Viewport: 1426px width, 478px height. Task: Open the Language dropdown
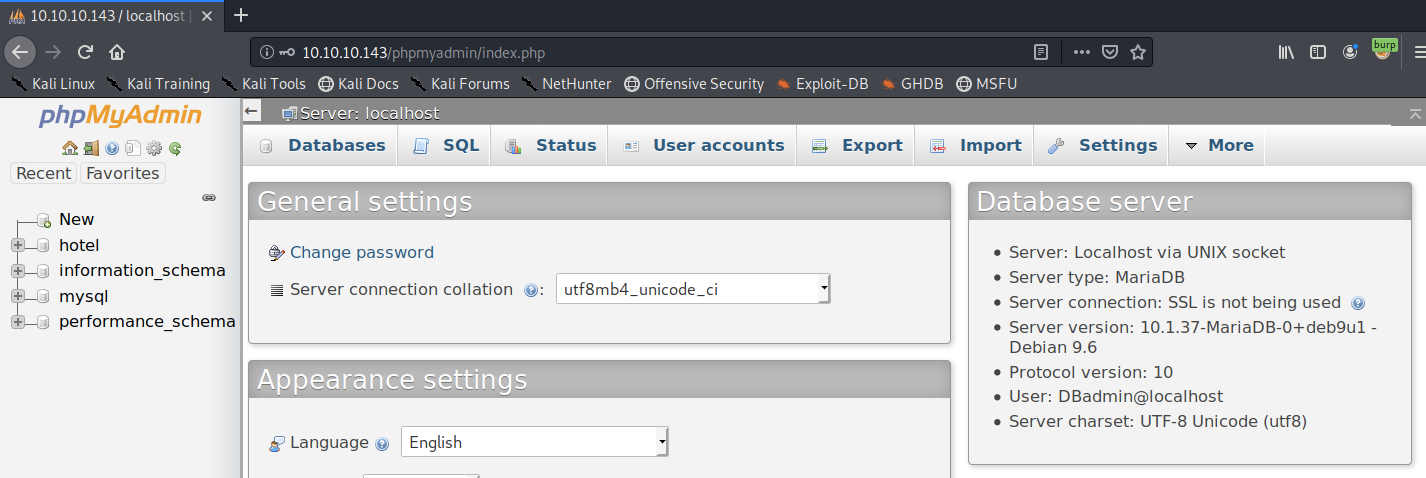point(534,442)
